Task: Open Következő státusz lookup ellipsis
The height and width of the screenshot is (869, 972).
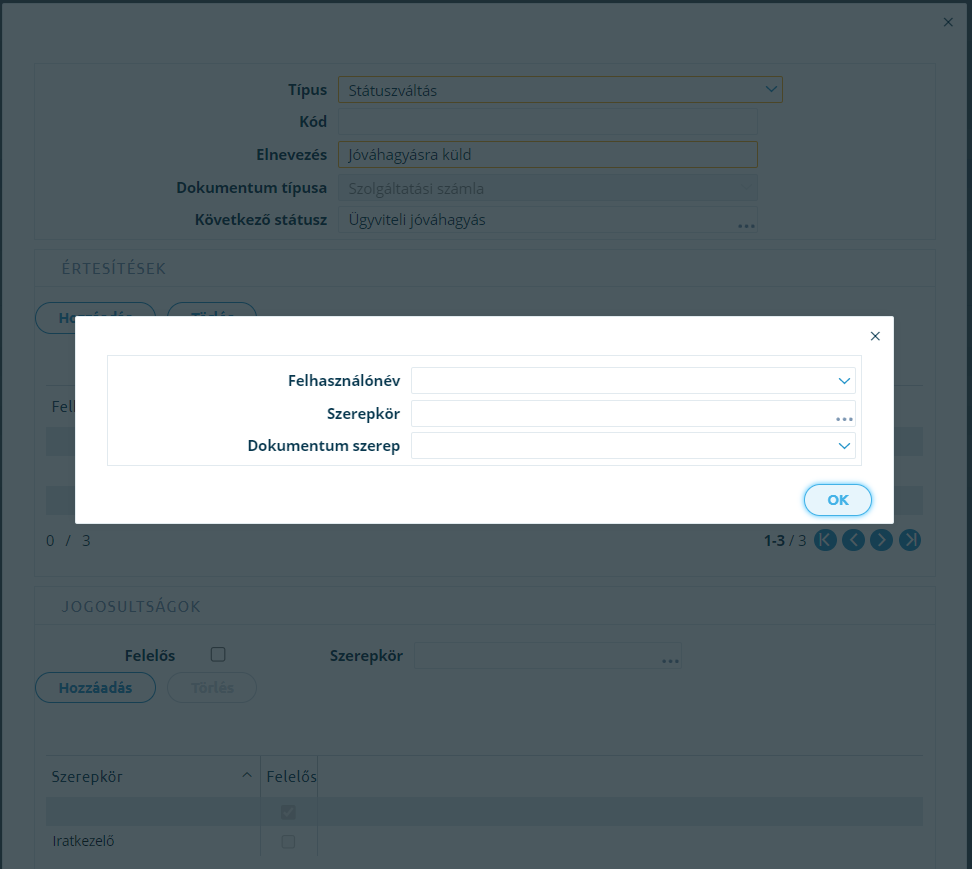Action: click(x=746, y=226)
